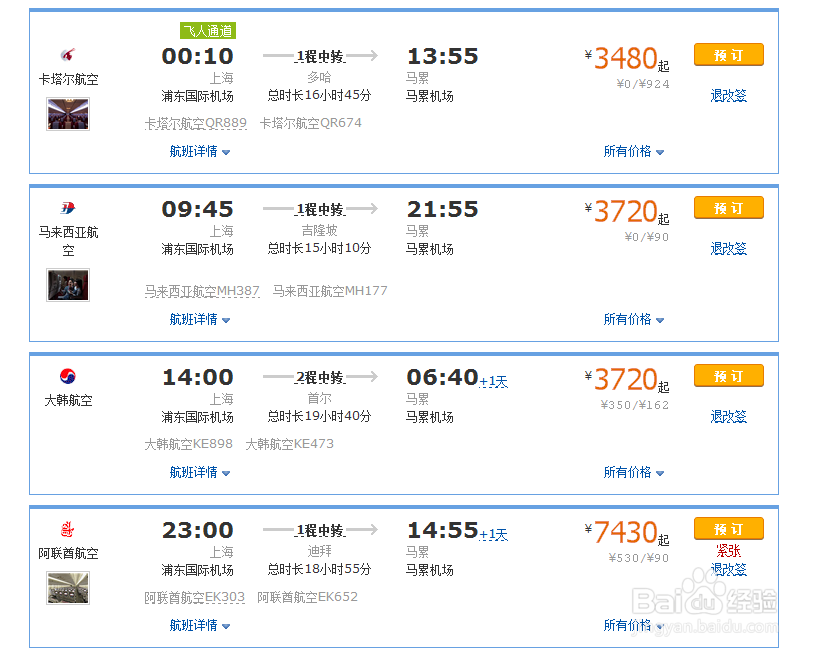Click the Malaysia Airlines logo icon
823x656 pixels.
pyautogui.click(x=68, y=208)
